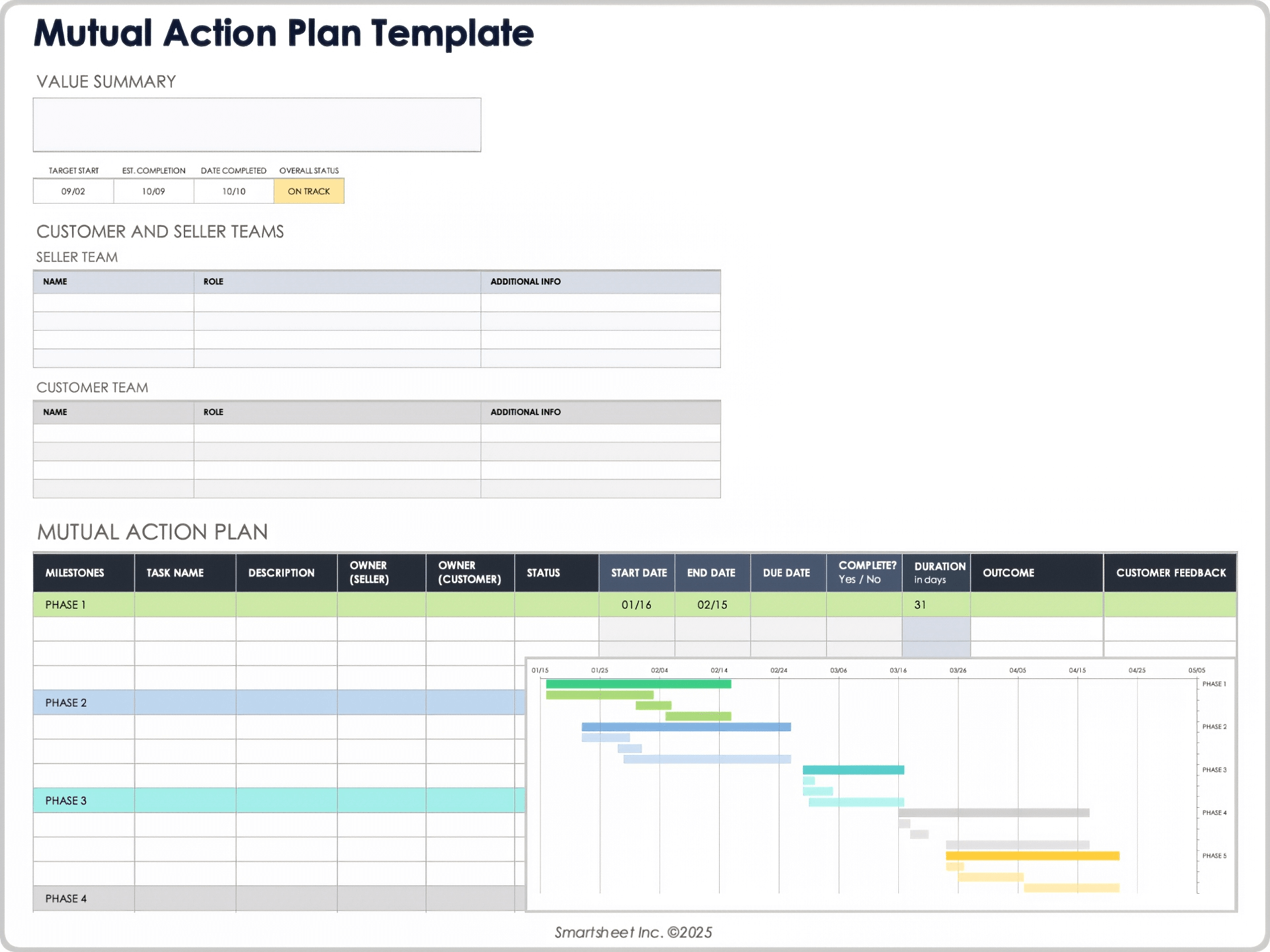Select the Est. Completion cell 10/09
1270x952 pixels.
[153, 191]
